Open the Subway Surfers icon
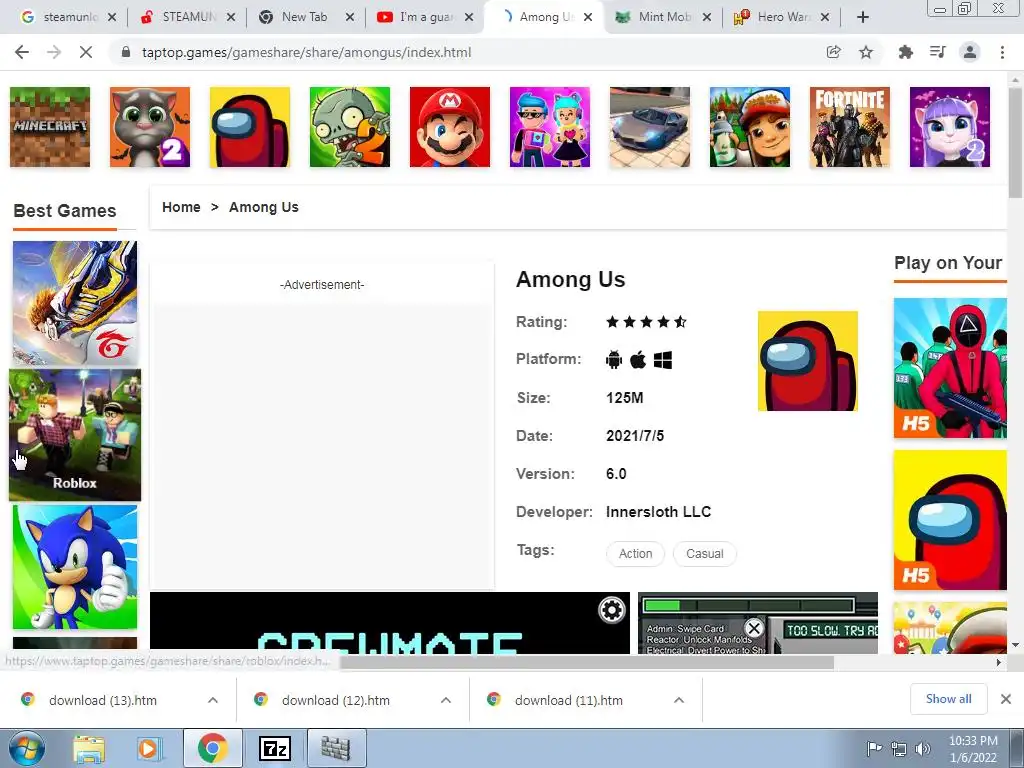 pyautogui.click(x=750, y=127)
